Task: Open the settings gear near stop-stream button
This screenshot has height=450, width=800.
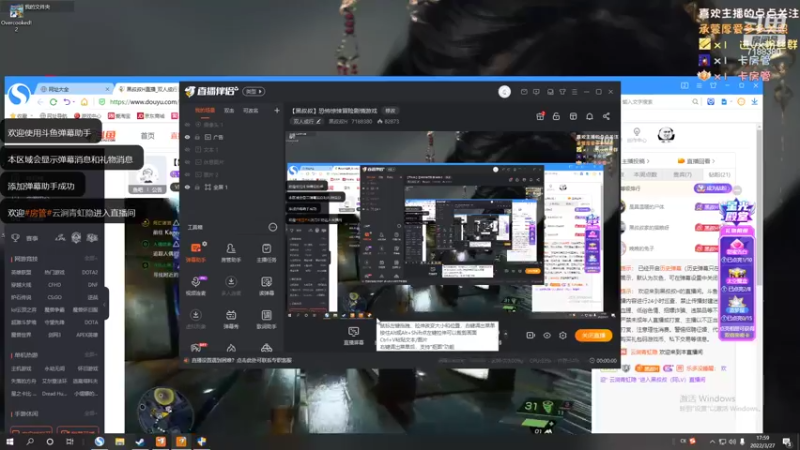Action: point(563,335)
